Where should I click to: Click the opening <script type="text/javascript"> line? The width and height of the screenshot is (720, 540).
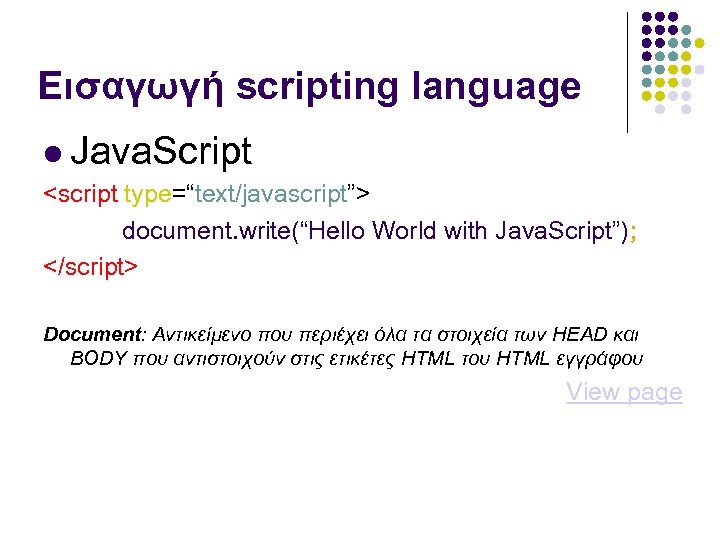pyautogui.click(x=207, y=194)
